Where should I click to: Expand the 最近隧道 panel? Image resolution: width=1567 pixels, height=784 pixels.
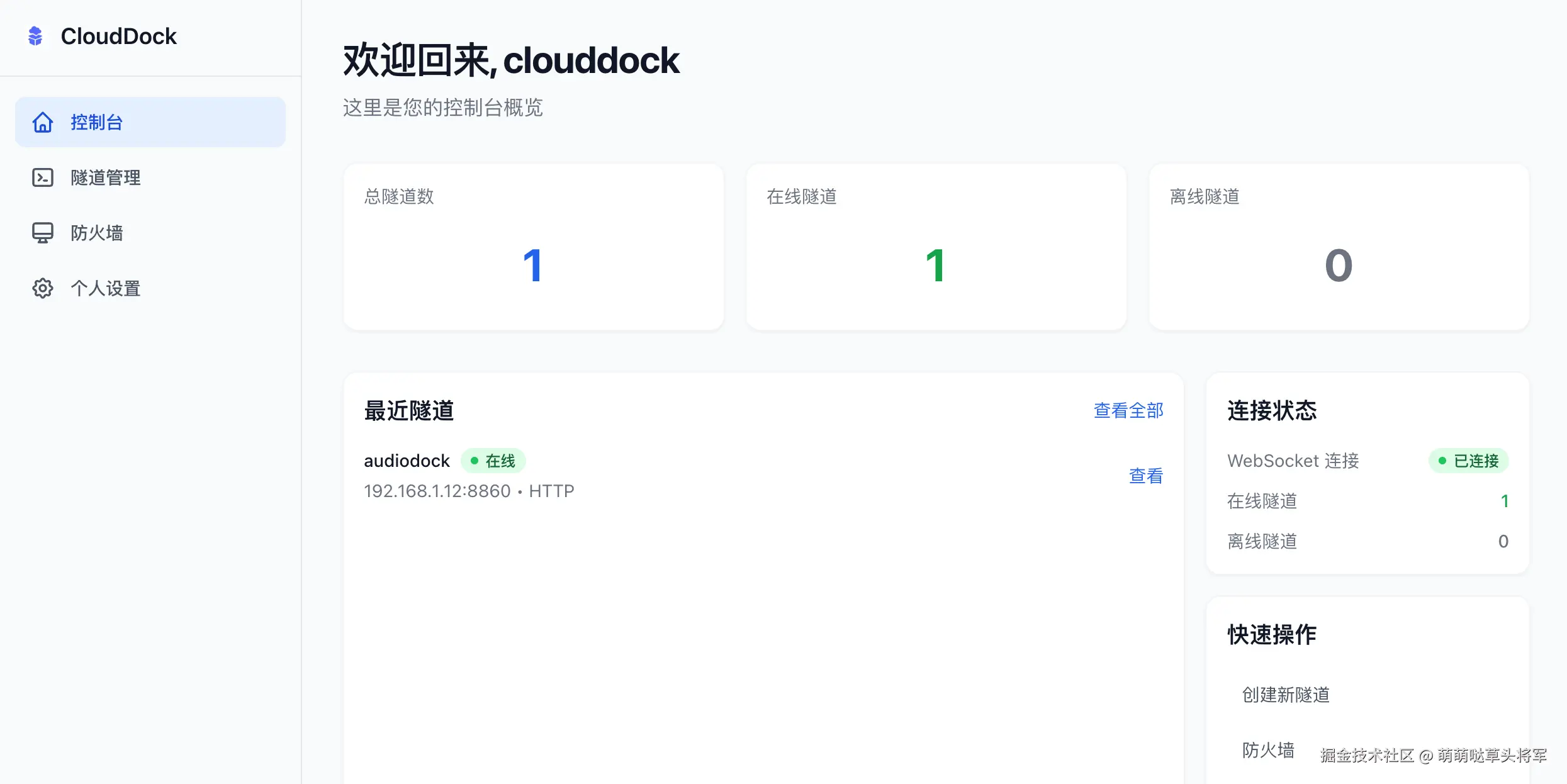(x=409, y=411)
